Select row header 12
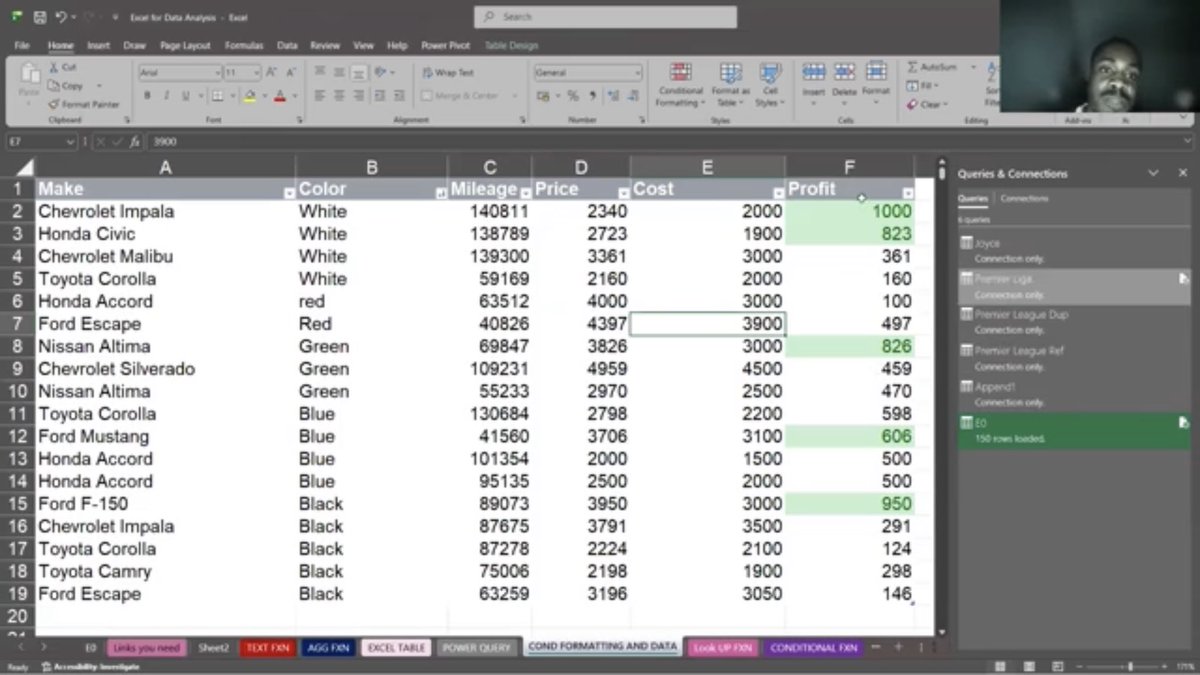Screen dimensions: 1200x675 pyautogui.click(x=17, y=436)
